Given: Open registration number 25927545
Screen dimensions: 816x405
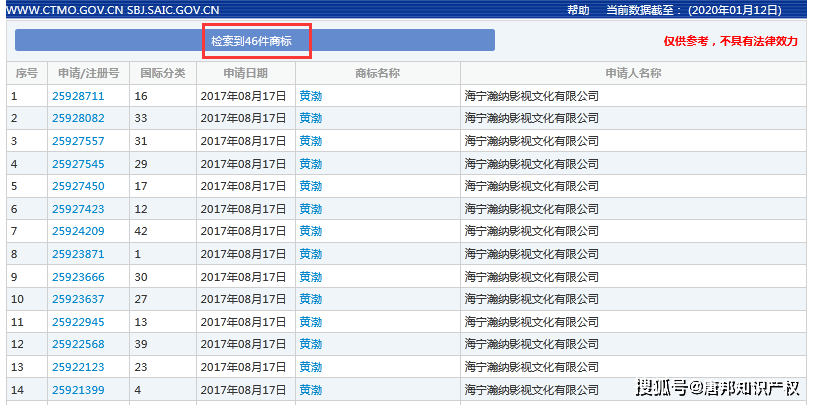Looking at the screenshot, I should coord(78,164).
